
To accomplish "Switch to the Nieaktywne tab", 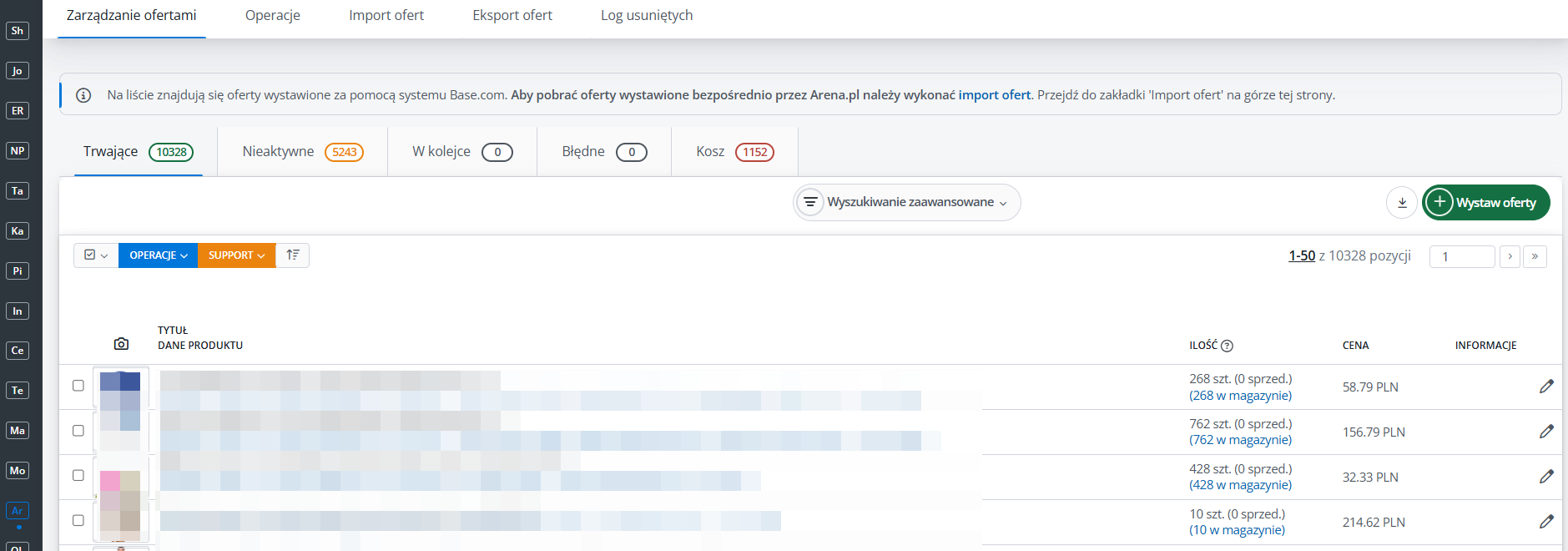I will 302,152.
